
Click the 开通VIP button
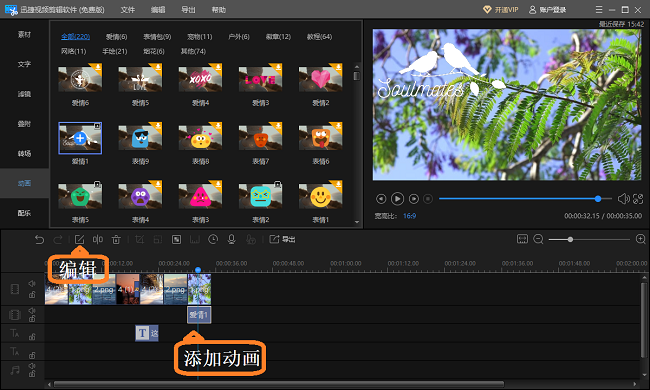[501, 10]
